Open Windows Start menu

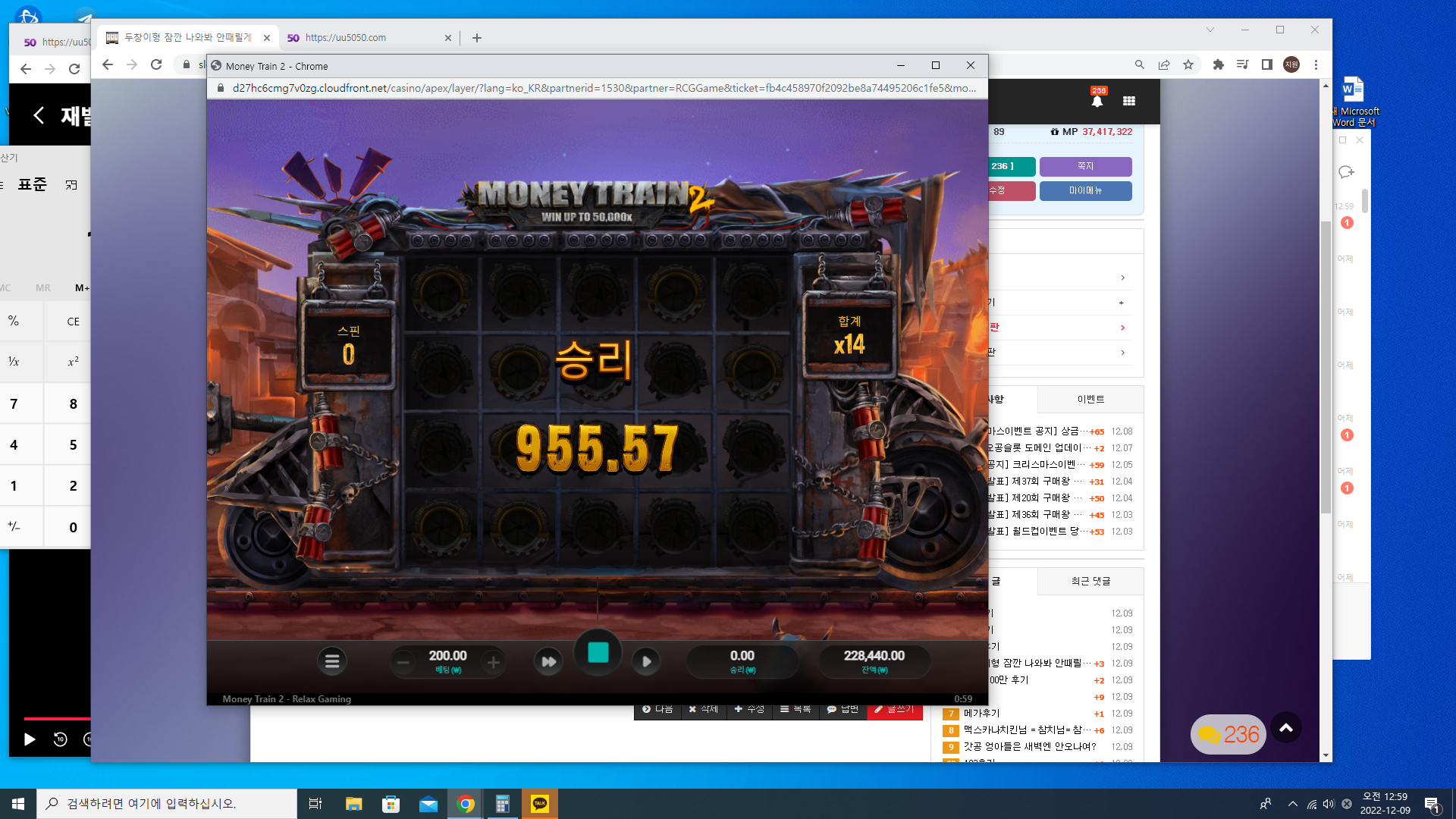18,804
